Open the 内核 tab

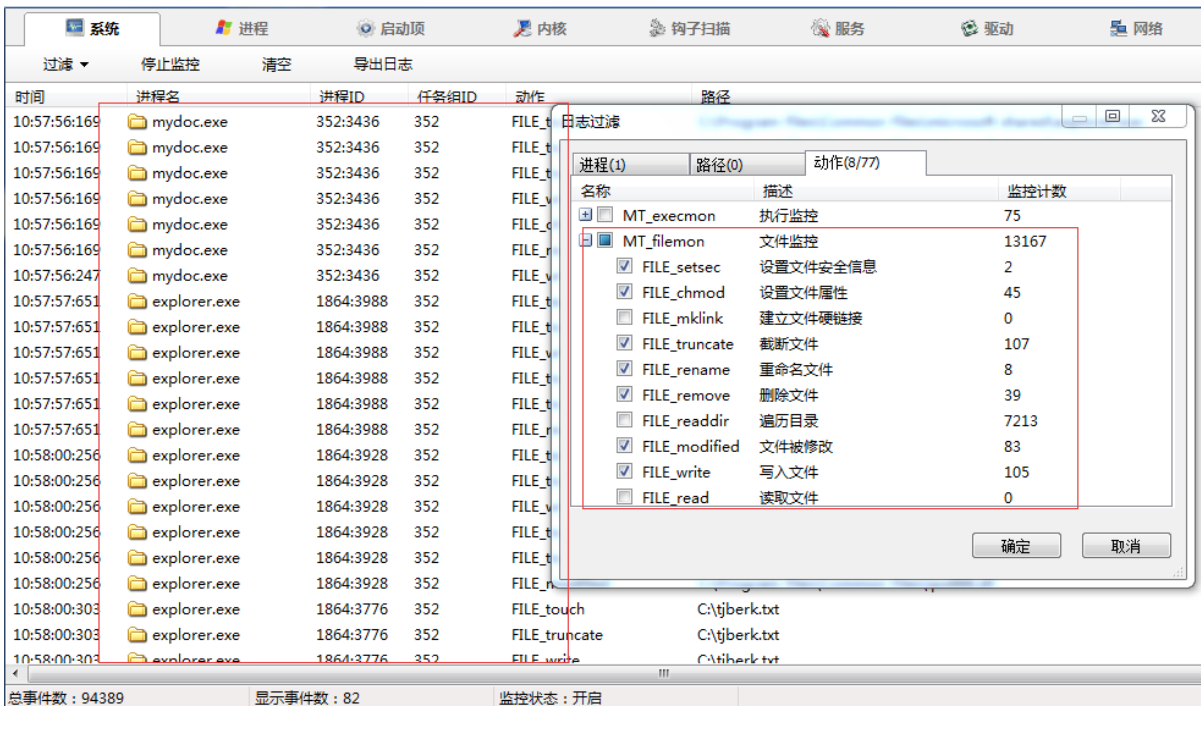pyautogui.click(x=540, y=29)
